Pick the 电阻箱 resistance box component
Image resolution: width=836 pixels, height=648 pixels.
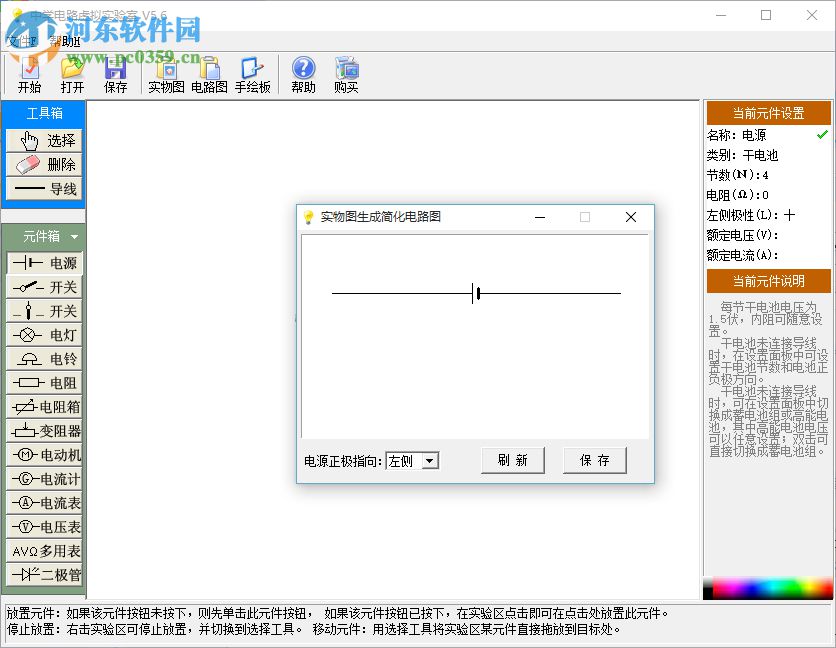(x=45, y=407)
